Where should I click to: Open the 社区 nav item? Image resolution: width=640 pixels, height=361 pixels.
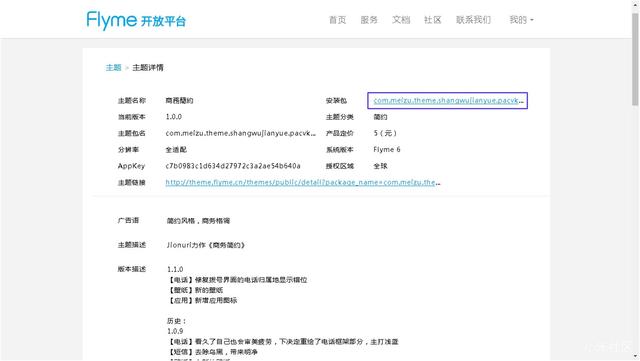click(433, 20)
